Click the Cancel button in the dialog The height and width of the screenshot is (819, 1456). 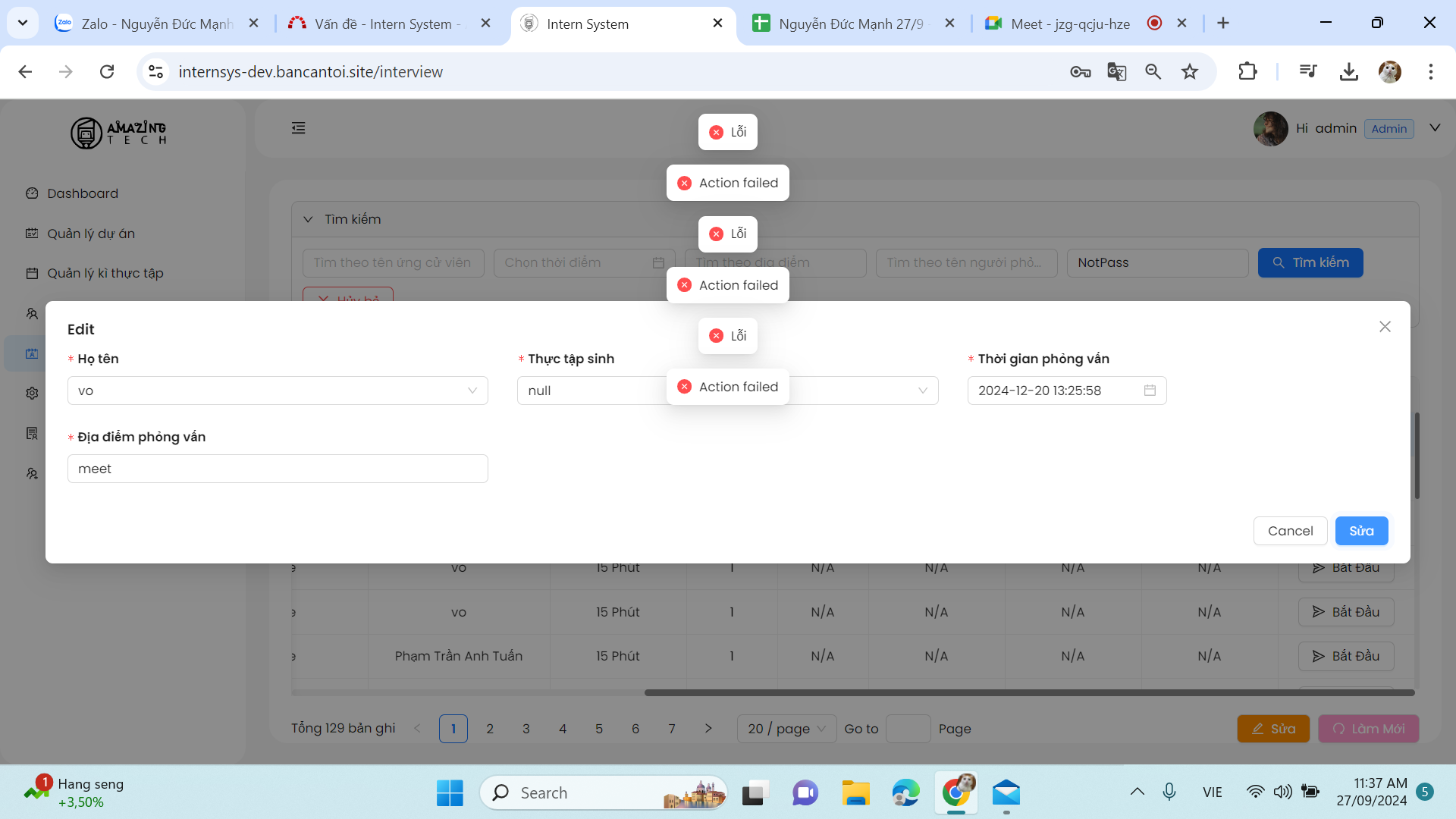pos(1290,531)
